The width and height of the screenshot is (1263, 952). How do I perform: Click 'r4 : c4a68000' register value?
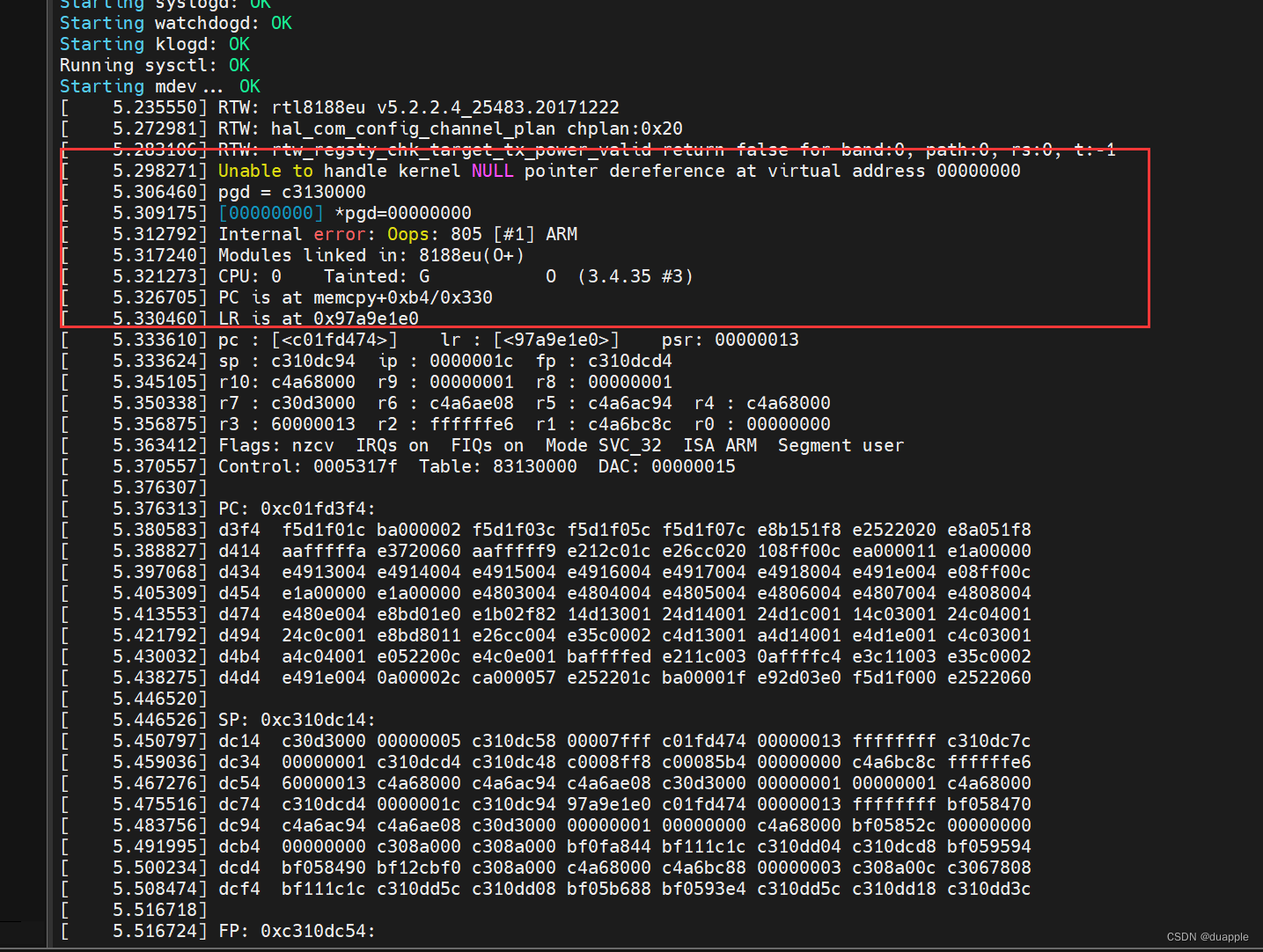[x=762, y=403]
